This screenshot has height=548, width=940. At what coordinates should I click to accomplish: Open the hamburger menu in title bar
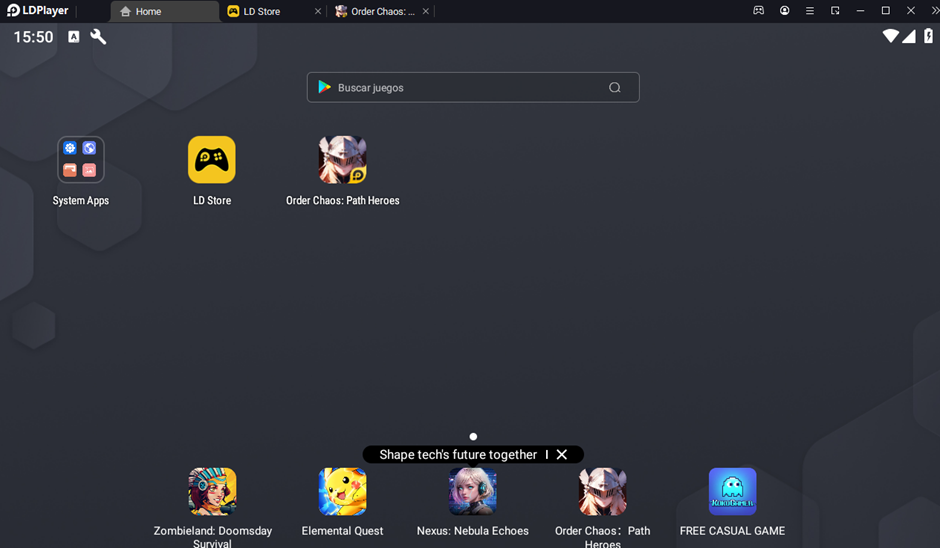pyautogui.click(x=809, y=10)
